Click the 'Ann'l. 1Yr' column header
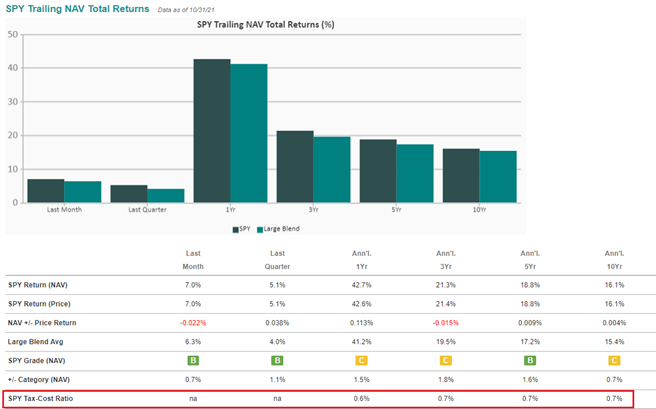Screen dimensions: 656x409 [x=361, y=260]
